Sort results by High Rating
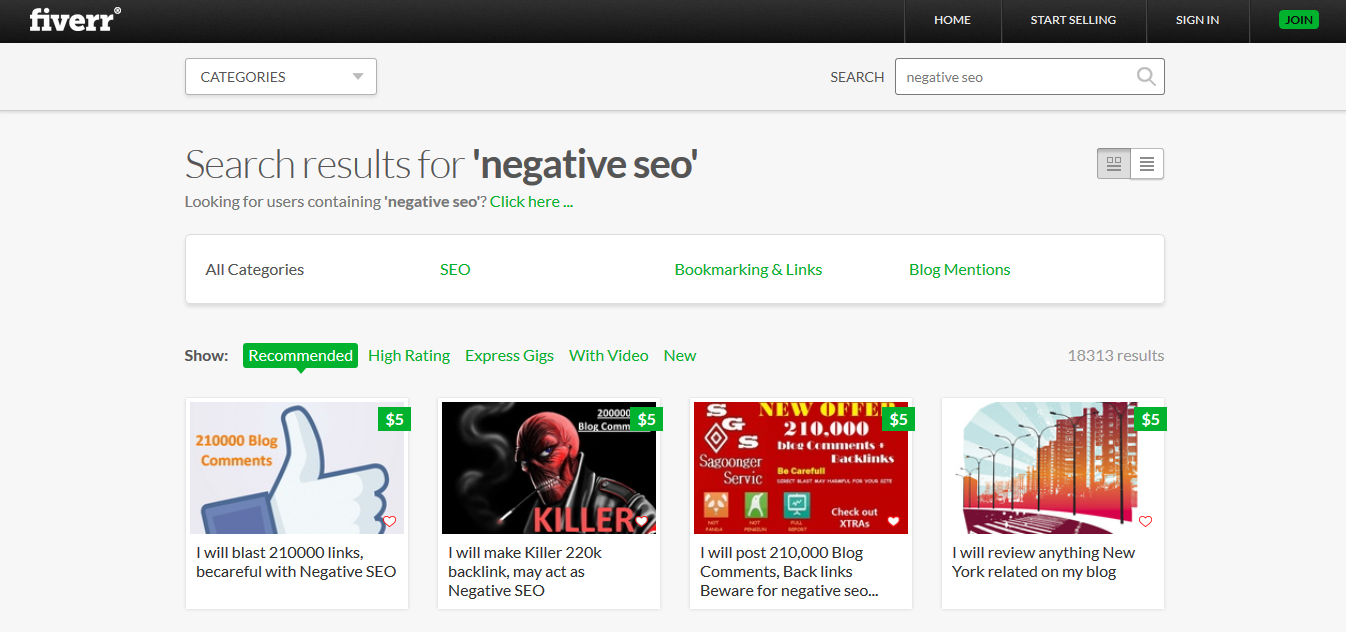This screenshot has height=632, width=1346. click(x=409, y=355)
